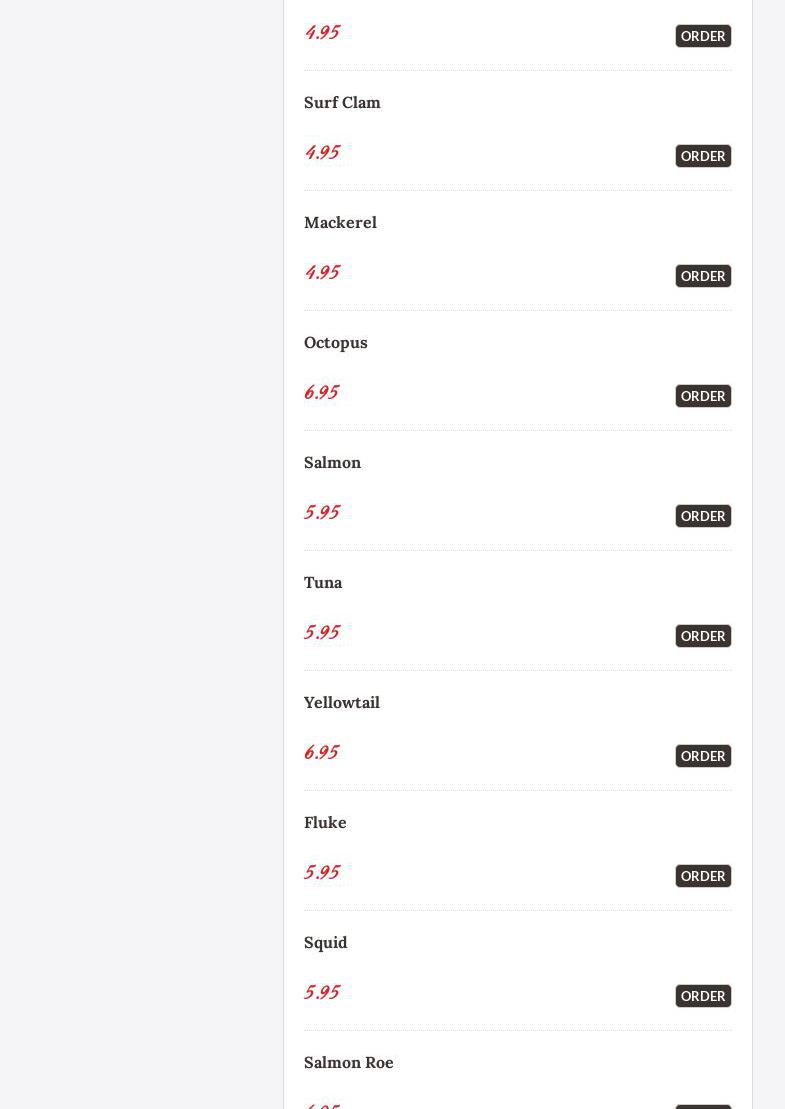Screen dimensions: 785x1109
Task: Click ORDER button for Mackerel
Action: [703, 276]
